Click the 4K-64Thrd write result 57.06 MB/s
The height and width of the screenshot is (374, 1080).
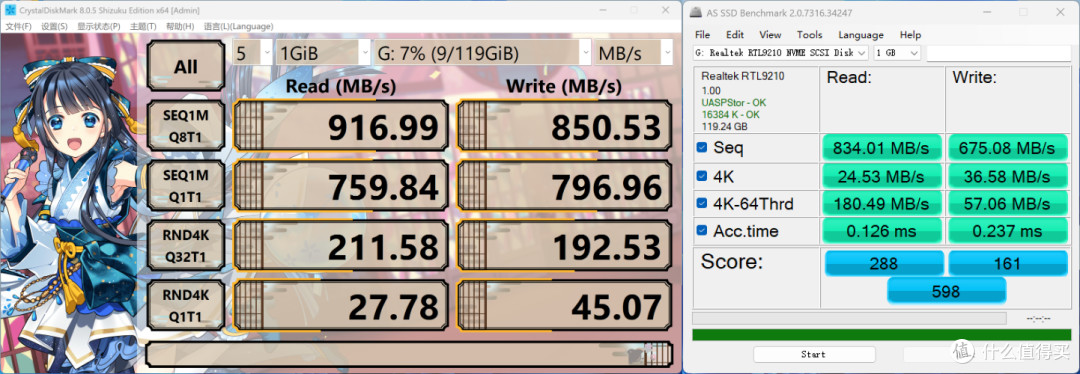[x=1008, y=204]
